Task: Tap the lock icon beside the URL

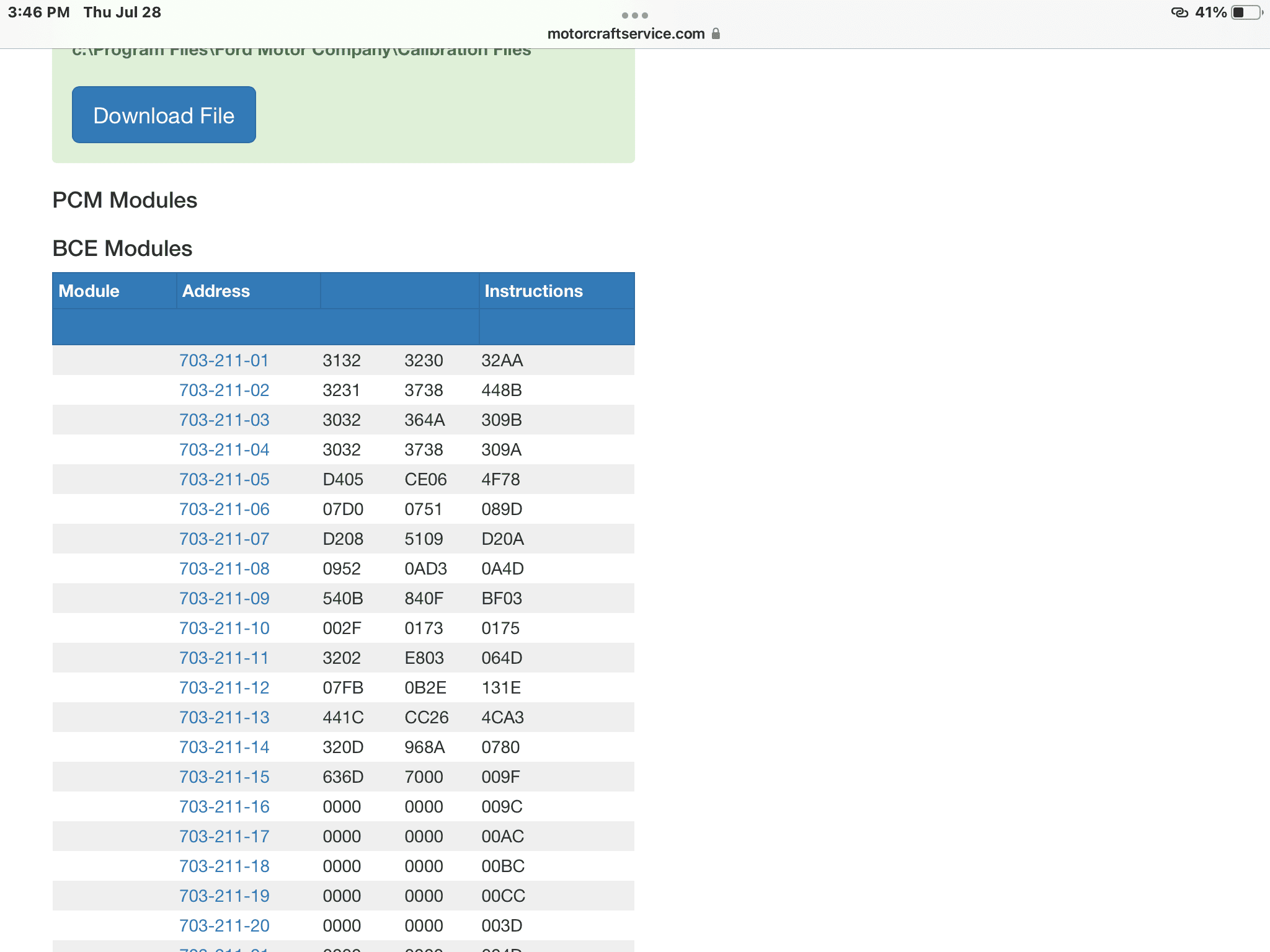Action: click(x=716, y=33)
